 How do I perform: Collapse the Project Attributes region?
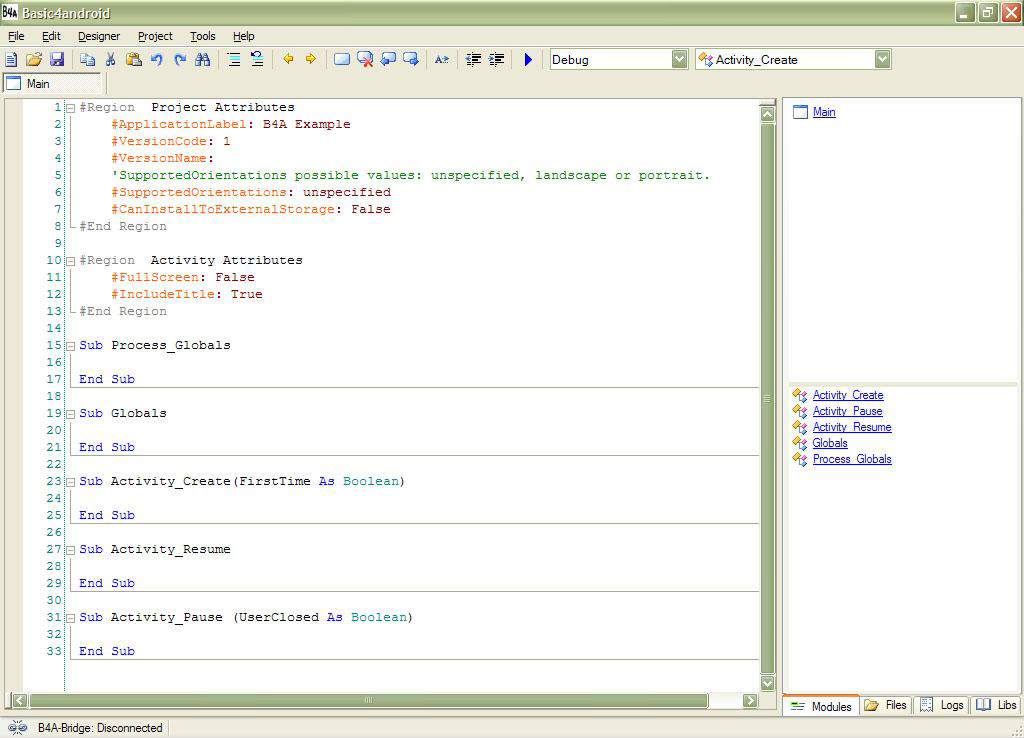tap(71, 108)
